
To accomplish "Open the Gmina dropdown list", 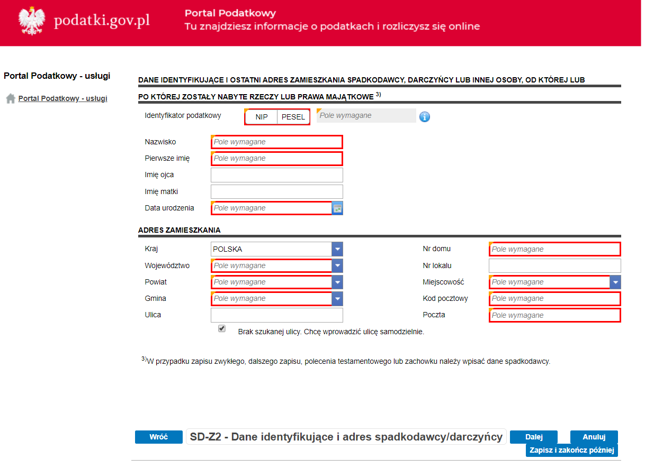I will coord(337,299).
